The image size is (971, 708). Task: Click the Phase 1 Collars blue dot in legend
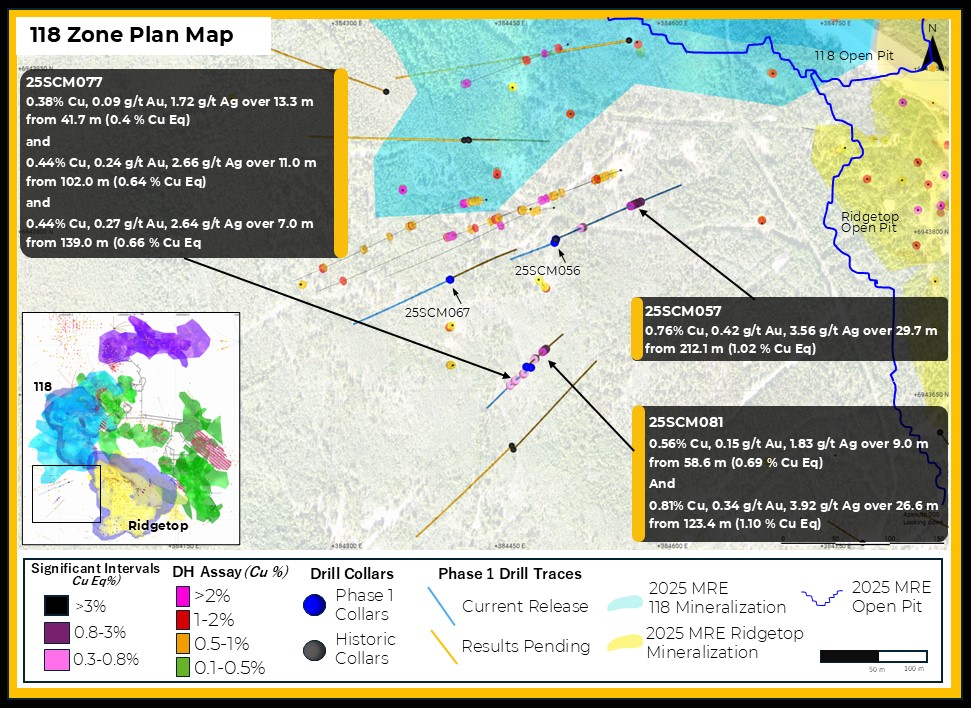coord(312,605)
